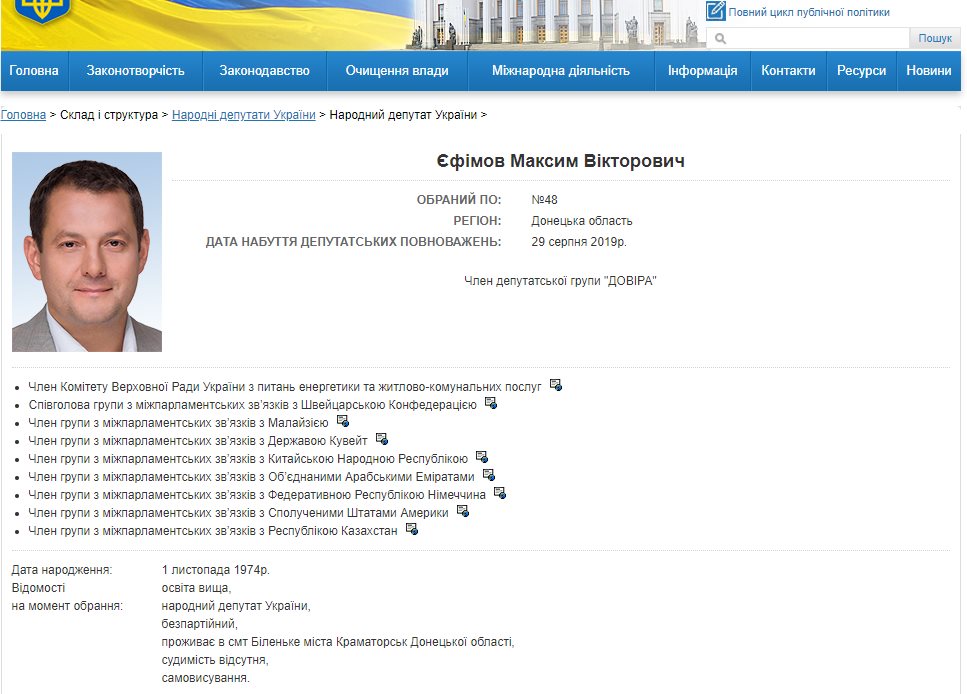The image size is (967, 694).
Task: Click the magnifier icon in the search box
Action: click(x=720, y=39)
